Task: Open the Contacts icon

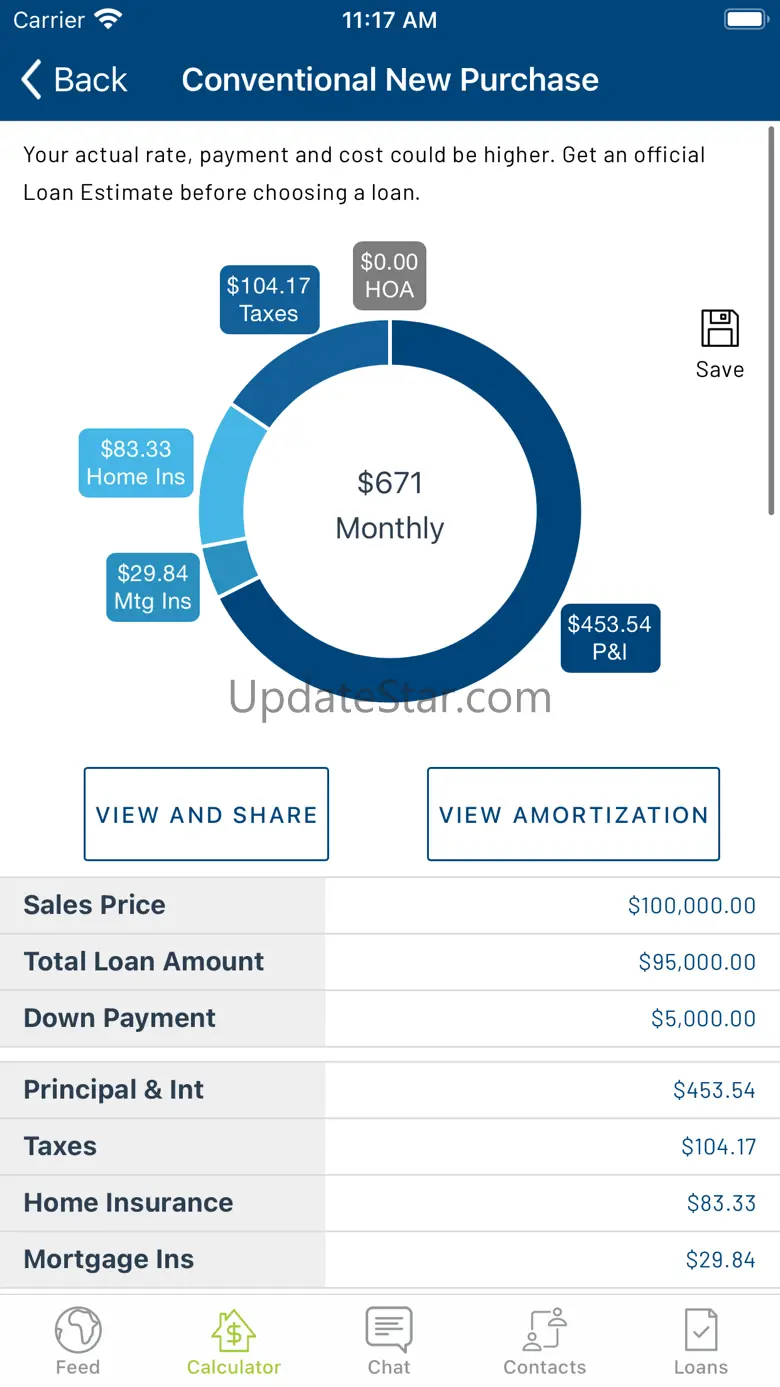Action: tap(545, 1330)
